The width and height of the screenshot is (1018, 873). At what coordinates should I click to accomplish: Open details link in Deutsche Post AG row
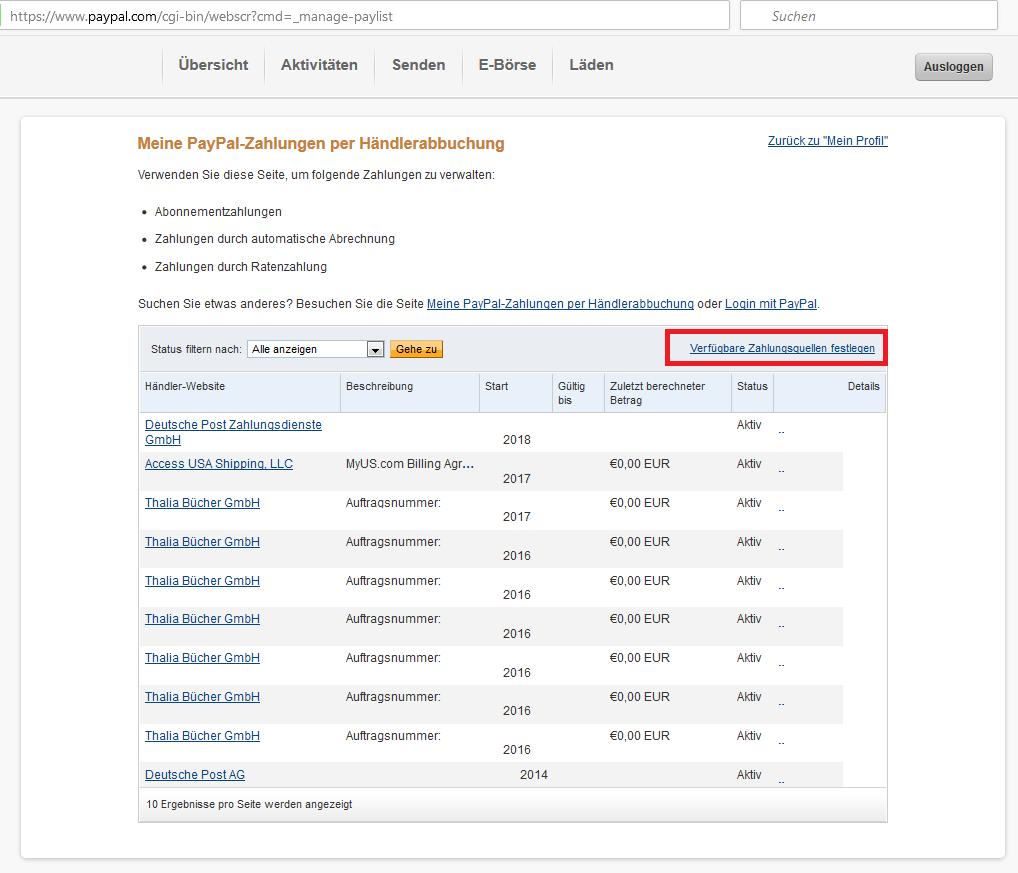pyautogui.click(x=781, y=782)
